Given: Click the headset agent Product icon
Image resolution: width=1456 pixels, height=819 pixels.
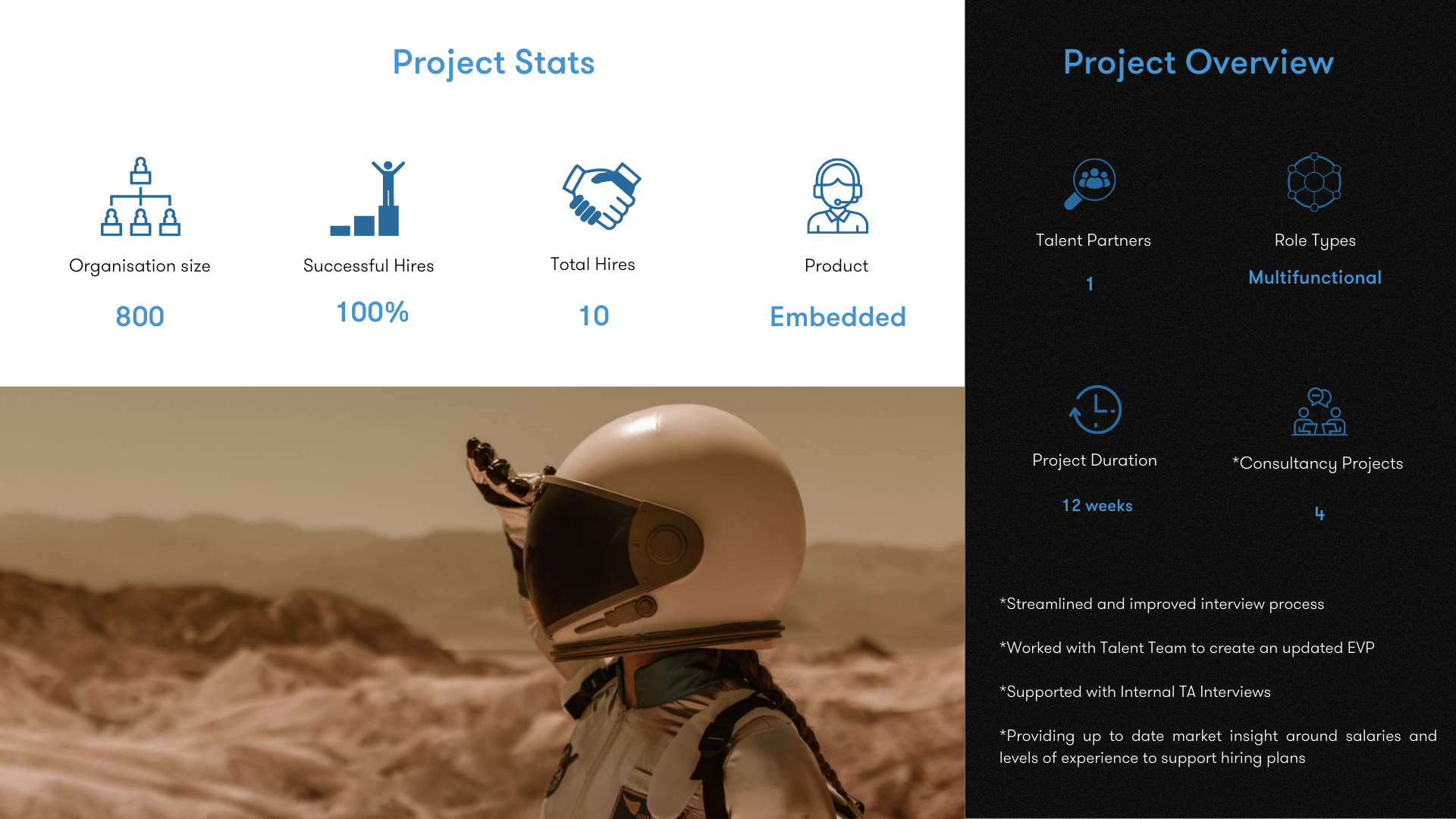Looking at the screenshot, I should pyautogui.click(x=837, y=196).
